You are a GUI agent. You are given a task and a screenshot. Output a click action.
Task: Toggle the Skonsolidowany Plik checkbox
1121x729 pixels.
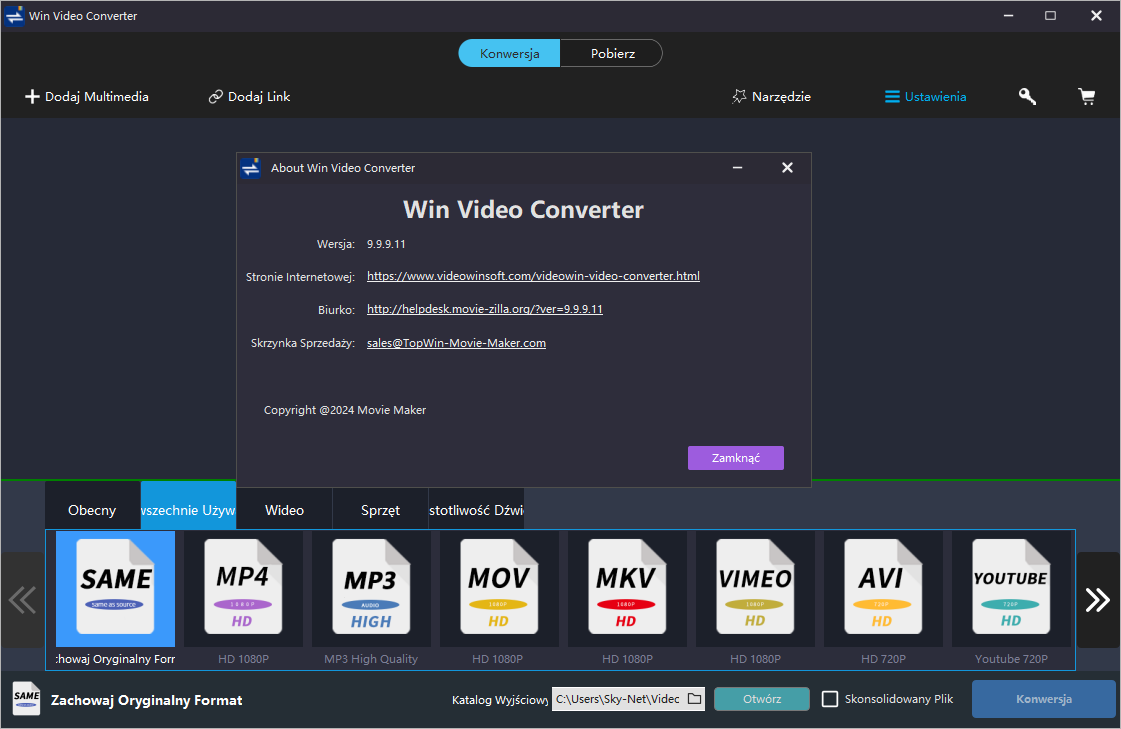coord(830,699)
